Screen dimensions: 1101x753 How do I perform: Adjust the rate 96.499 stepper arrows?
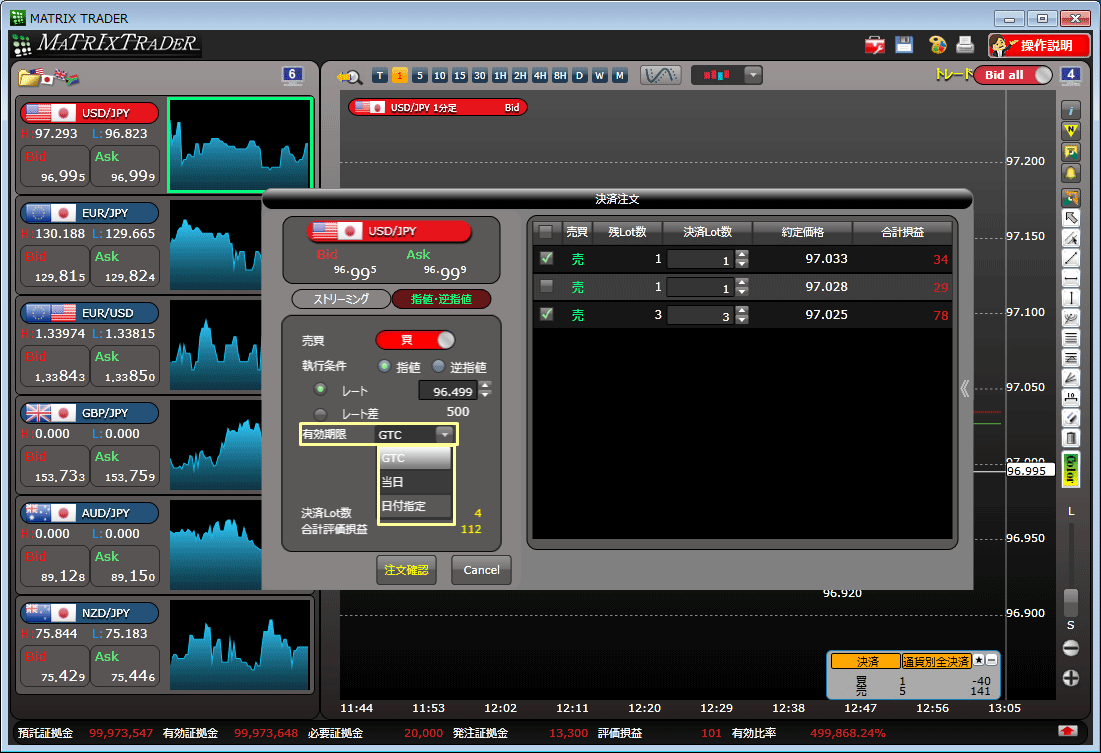485,391
